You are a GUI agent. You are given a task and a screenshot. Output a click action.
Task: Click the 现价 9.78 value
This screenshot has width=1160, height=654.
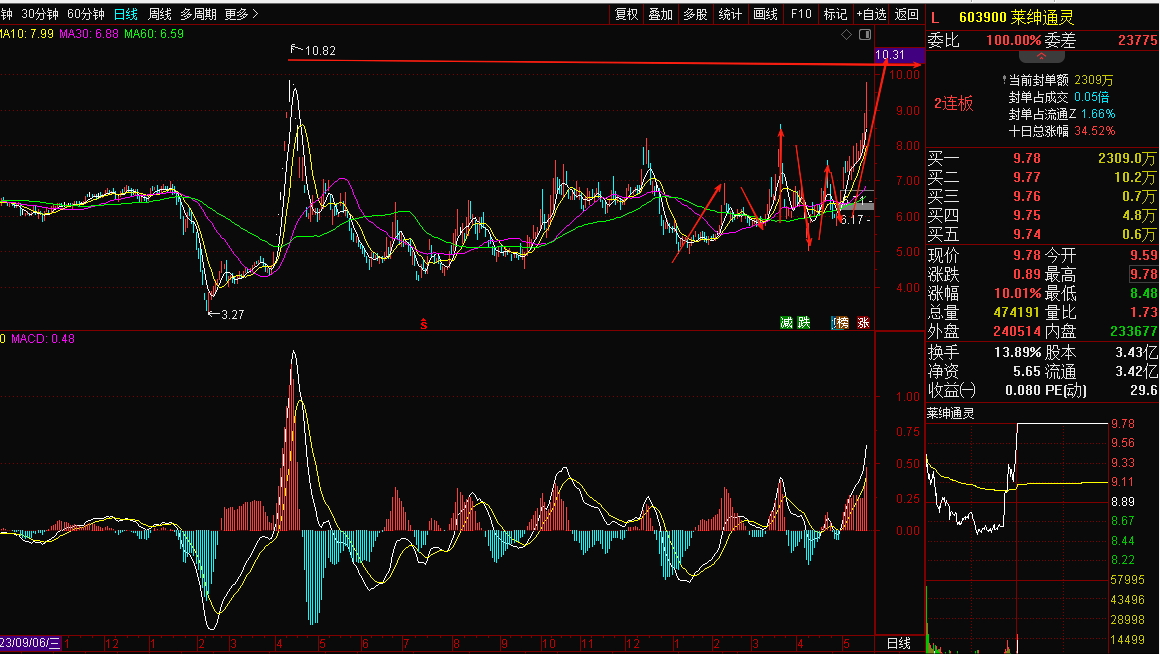[x=1027, y=255]
